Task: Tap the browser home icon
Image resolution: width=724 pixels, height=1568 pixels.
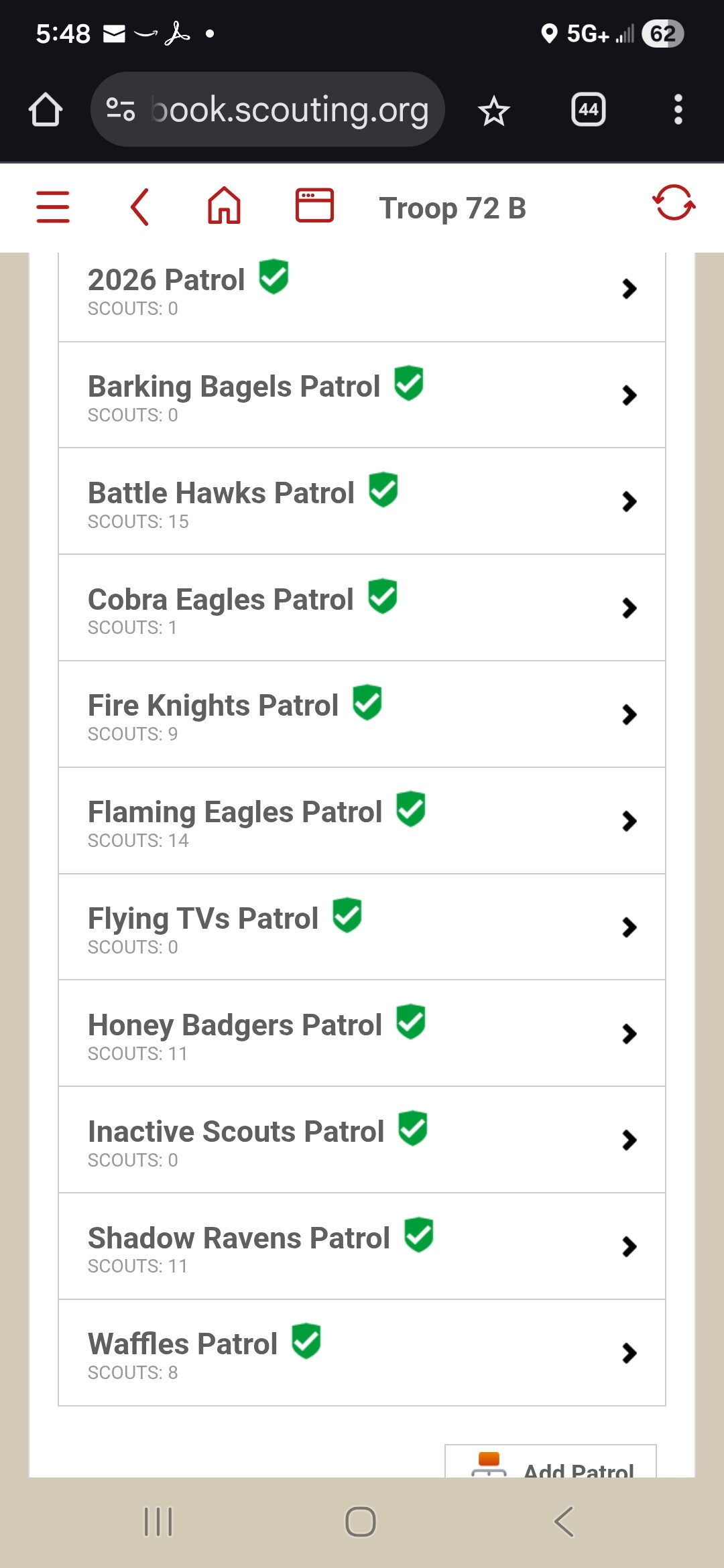Action: pos(46,109)
